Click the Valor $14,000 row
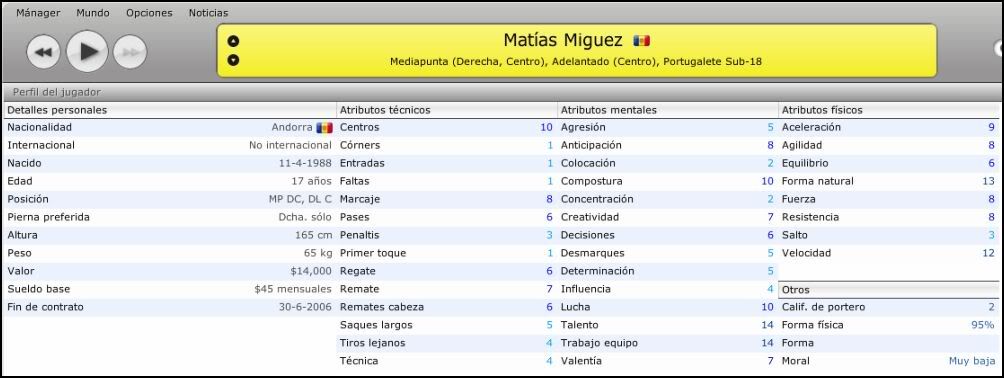1004x378 pixels. (170, 271)
